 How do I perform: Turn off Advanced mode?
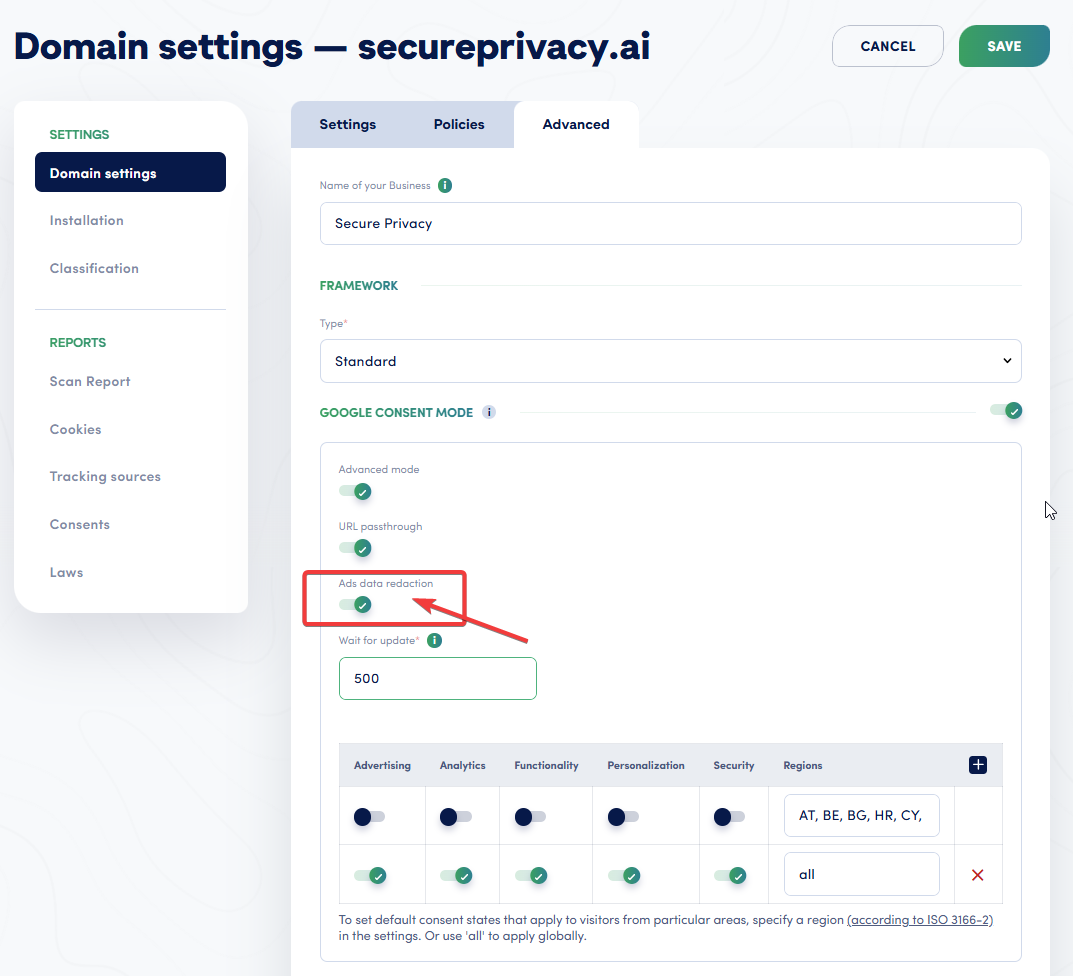click(356, 491)
